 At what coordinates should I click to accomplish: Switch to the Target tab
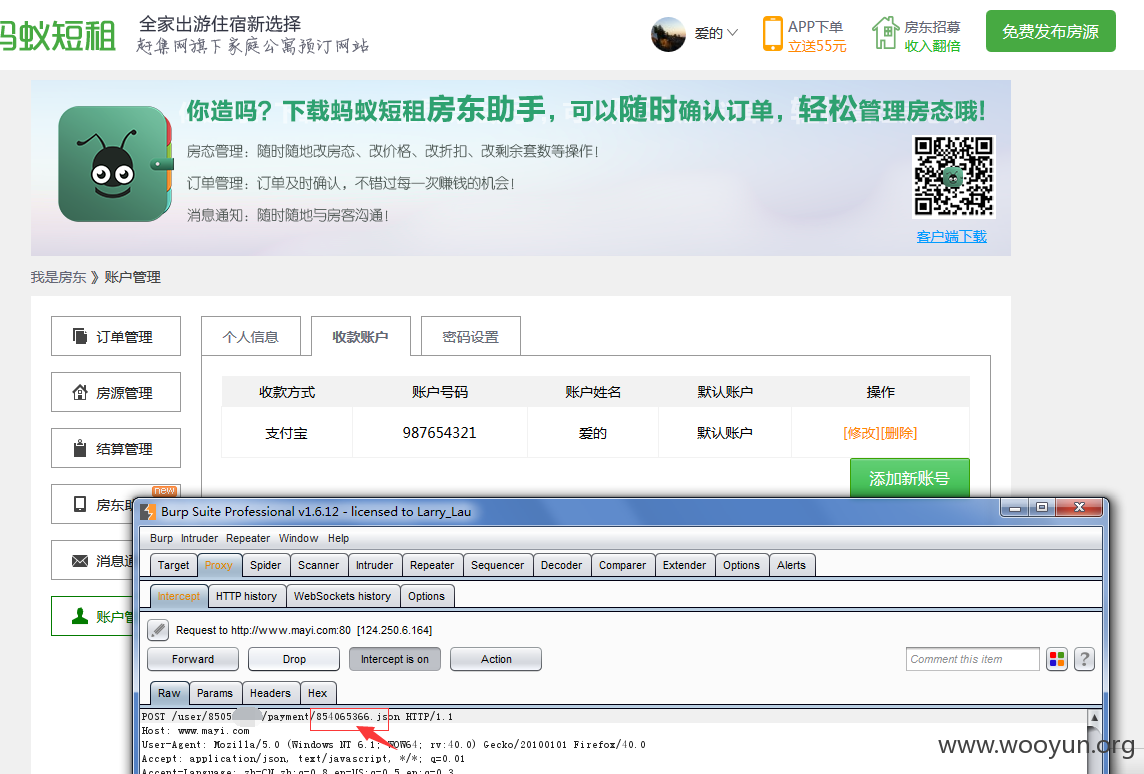[x=174, y=565]
